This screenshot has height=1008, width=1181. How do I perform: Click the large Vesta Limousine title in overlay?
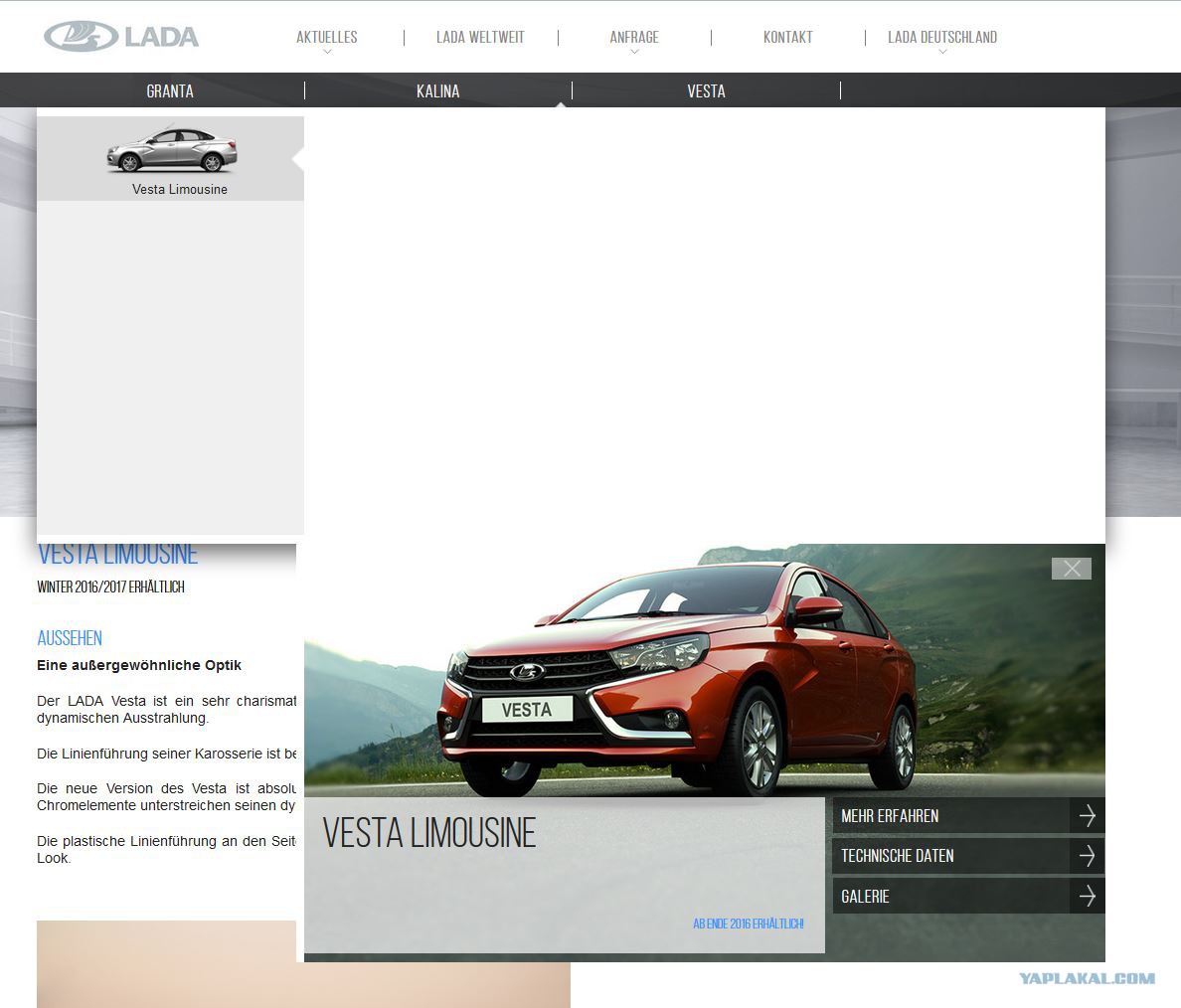click(429, 833)
